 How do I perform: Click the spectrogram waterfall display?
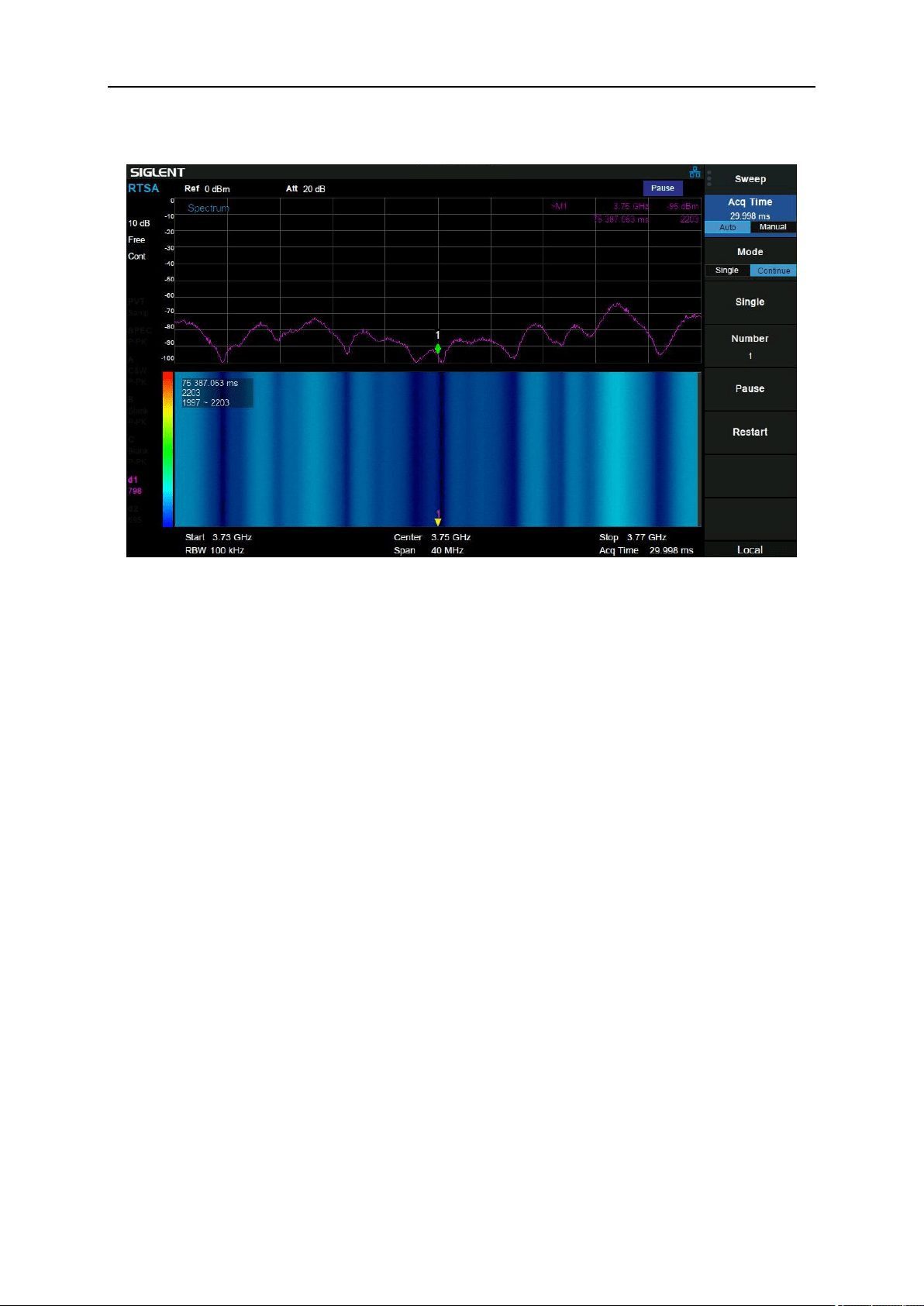pos(438,450)
